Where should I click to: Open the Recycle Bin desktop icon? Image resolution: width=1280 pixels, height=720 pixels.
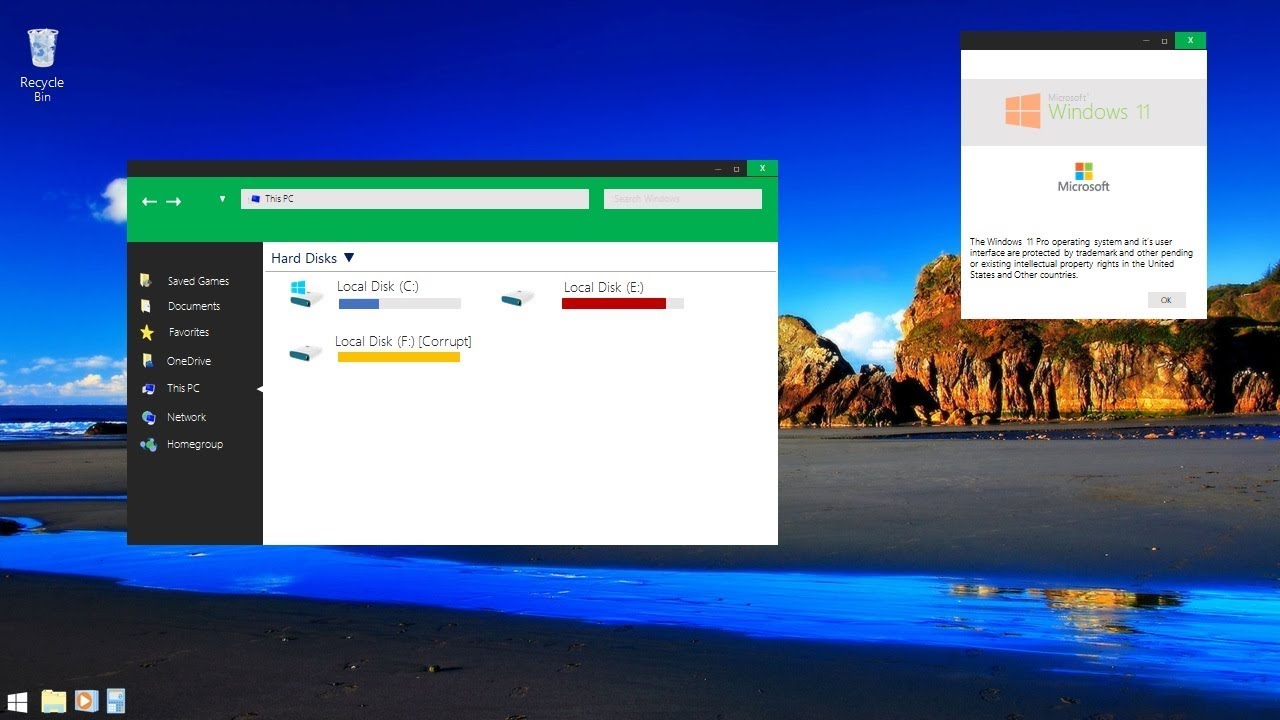(x=42, y=64)
